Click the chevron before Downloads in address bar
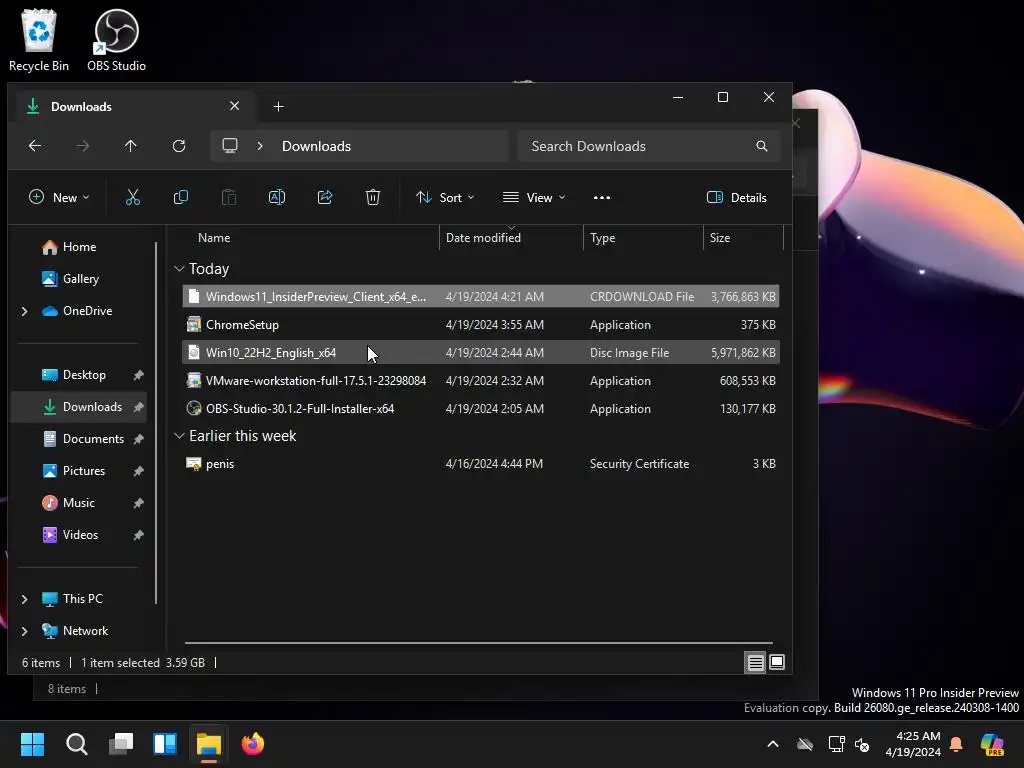Screen dimensions: 1024x768 (260, 146)
